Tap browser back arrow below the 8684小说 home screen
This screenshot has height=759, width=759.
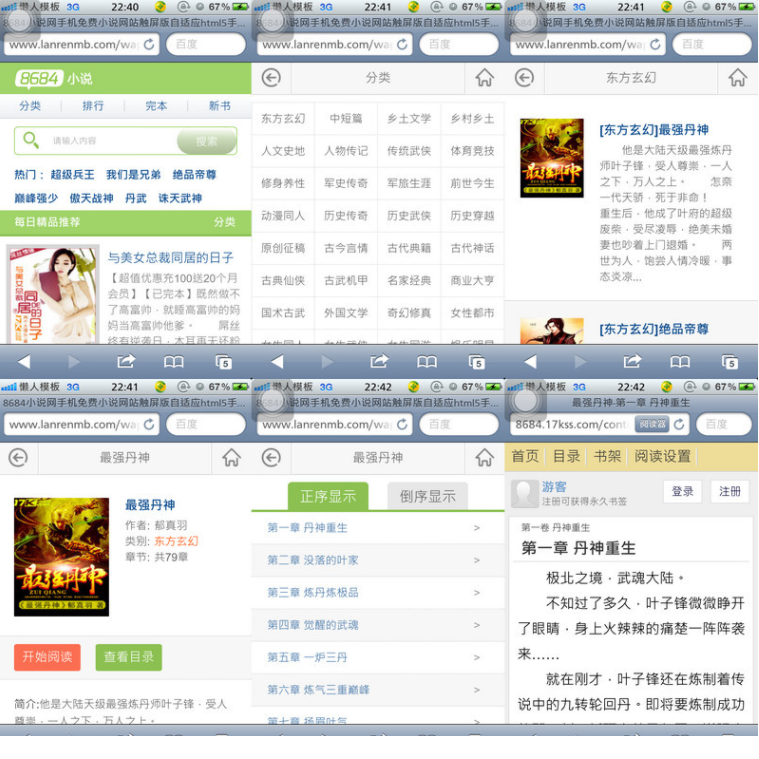tap(24, 361)
